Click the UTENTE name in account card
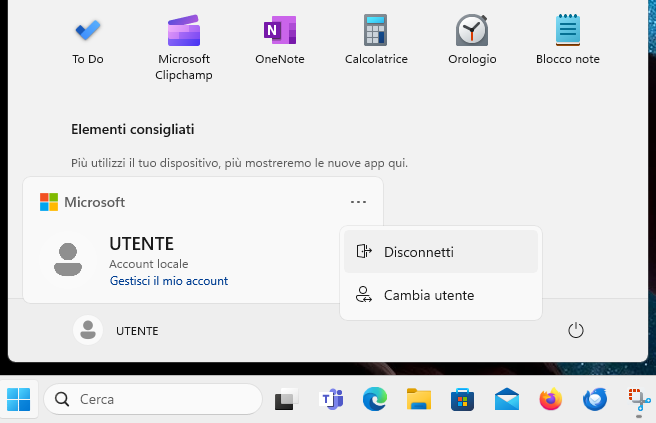Viewport: 656px width, 423px height. click(x=141, y=244)
